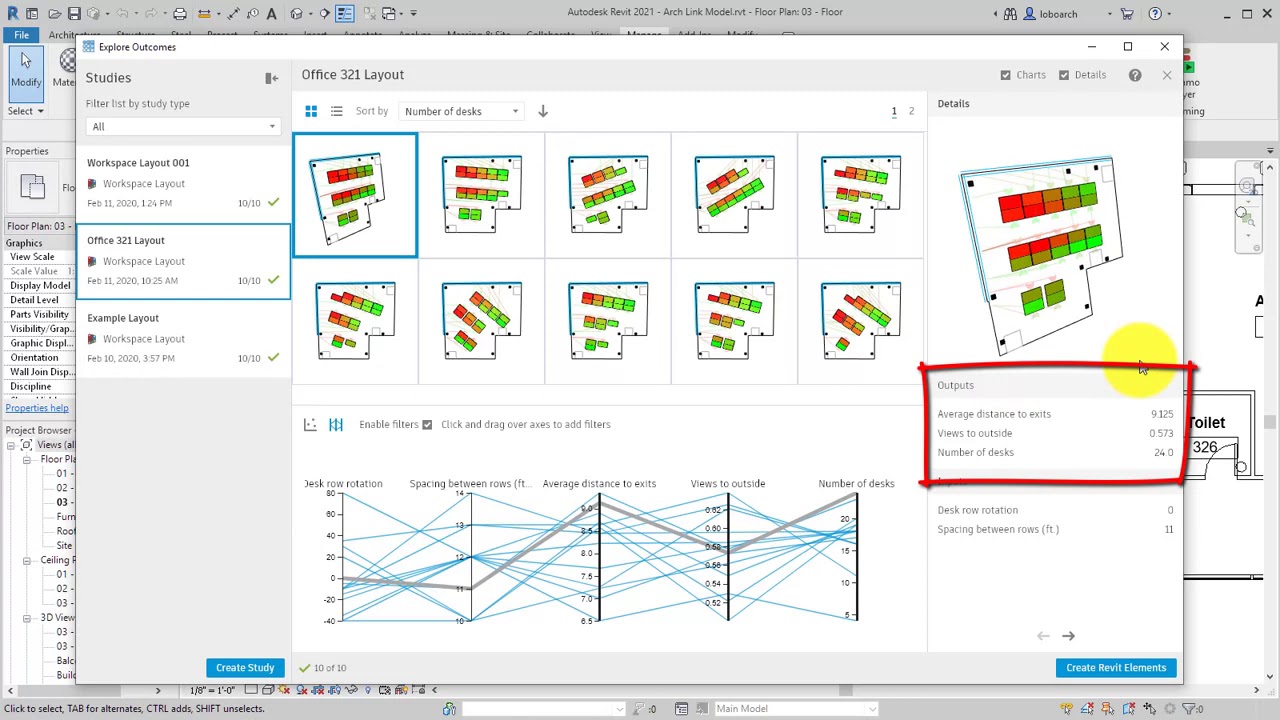Toggle the Charts checkbox
This screenshot has width=1280, height=720.
click(1005, 75)
